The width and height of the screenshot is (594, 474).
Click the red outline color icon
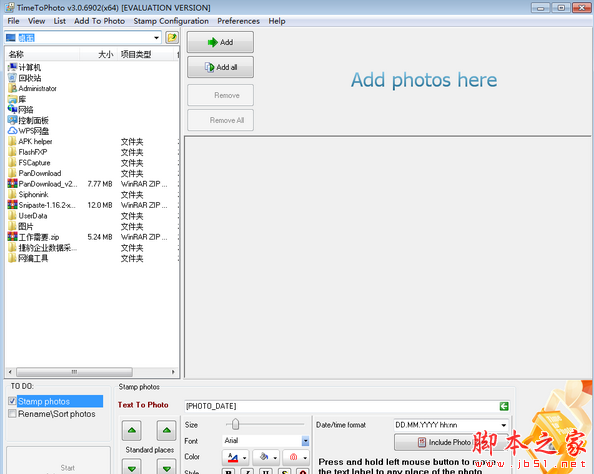(x=293, y=457)
